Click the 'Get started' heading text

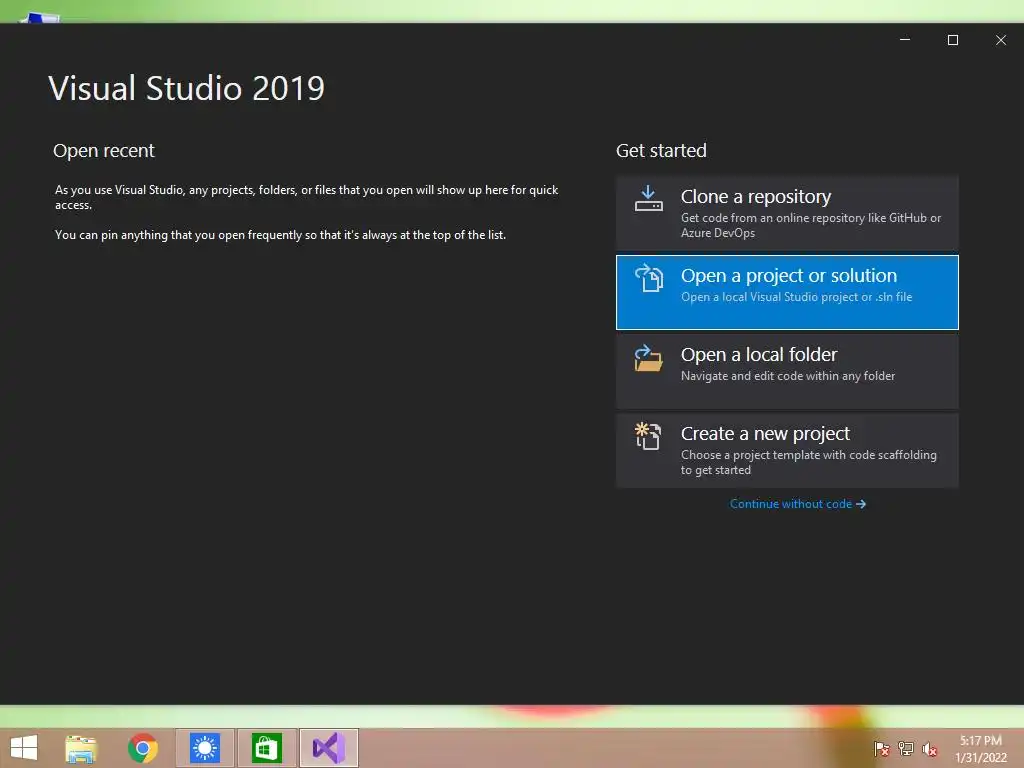661,151
